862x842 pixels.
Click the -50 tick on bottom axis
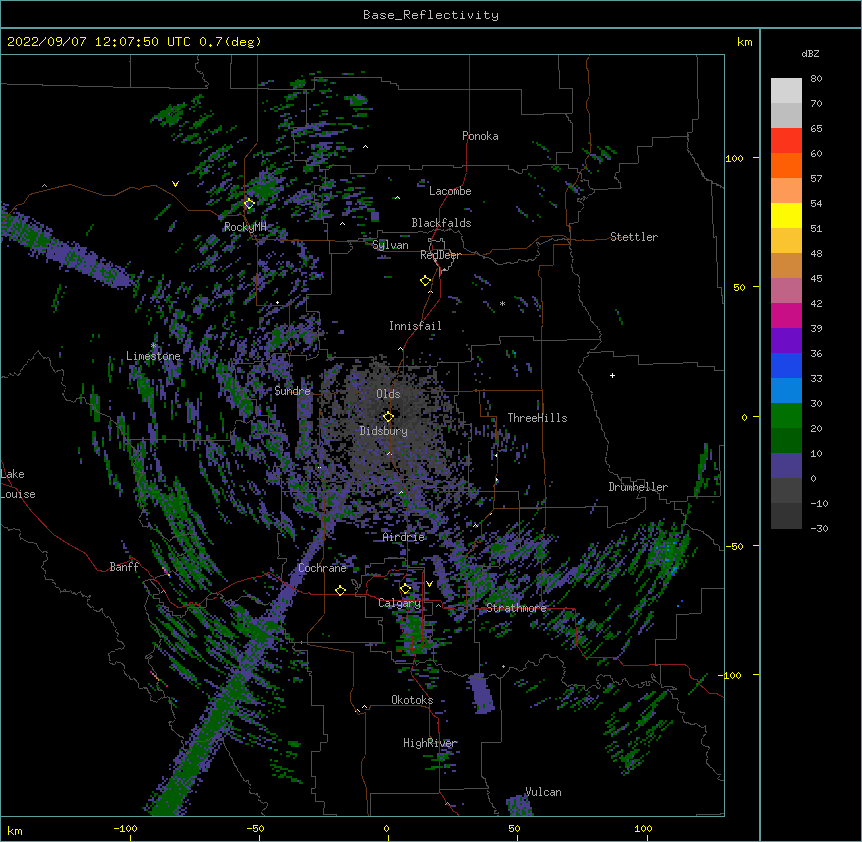tap(255, 828)
